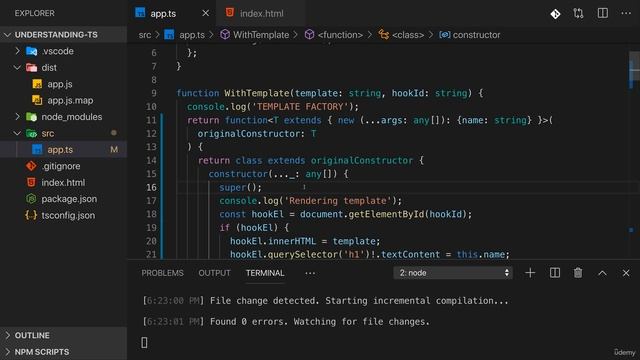Open the package.json file

69,199
